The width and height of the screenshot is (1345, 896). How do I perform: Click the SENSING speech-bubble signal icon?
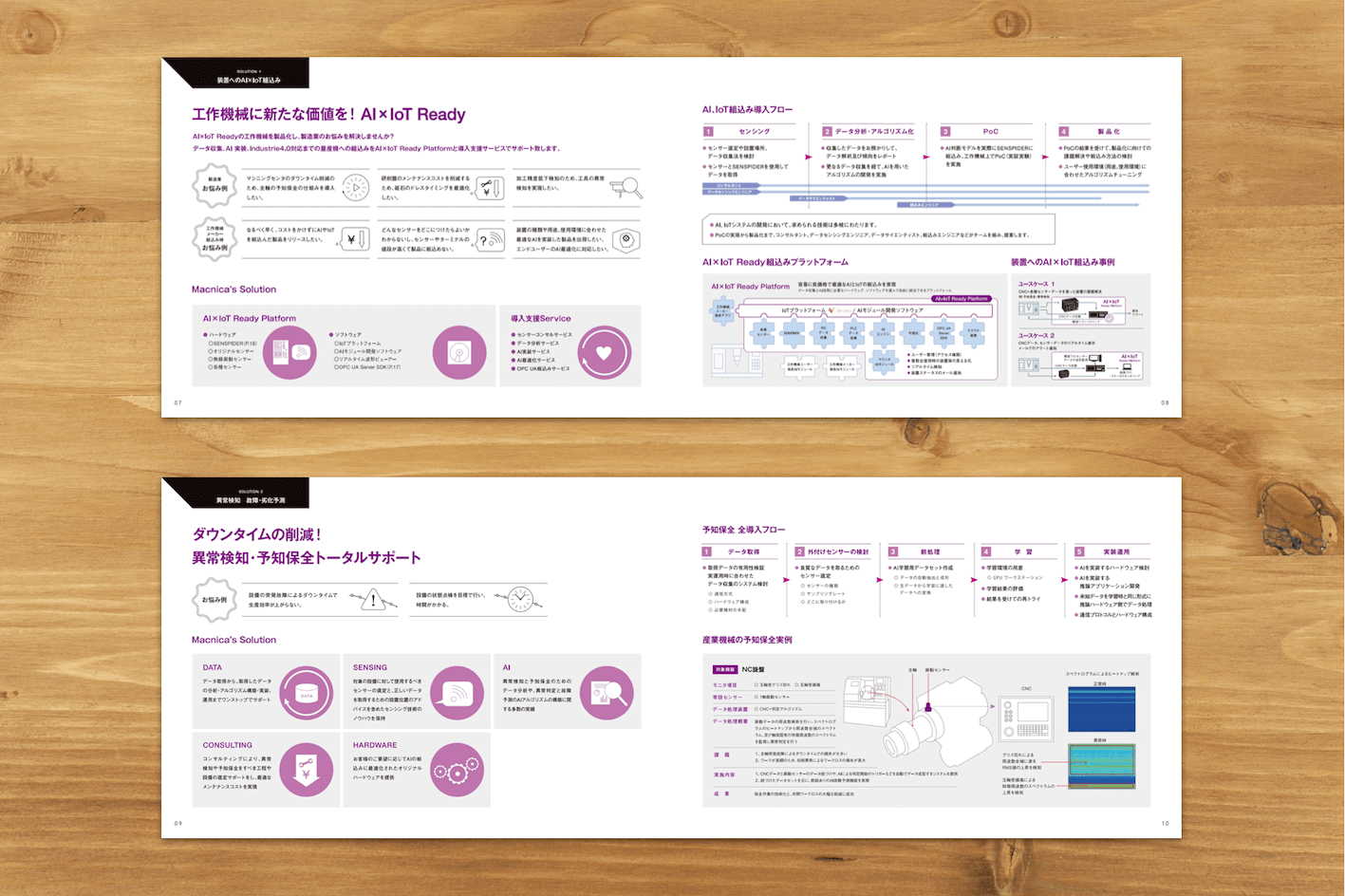tap(458, 693)
